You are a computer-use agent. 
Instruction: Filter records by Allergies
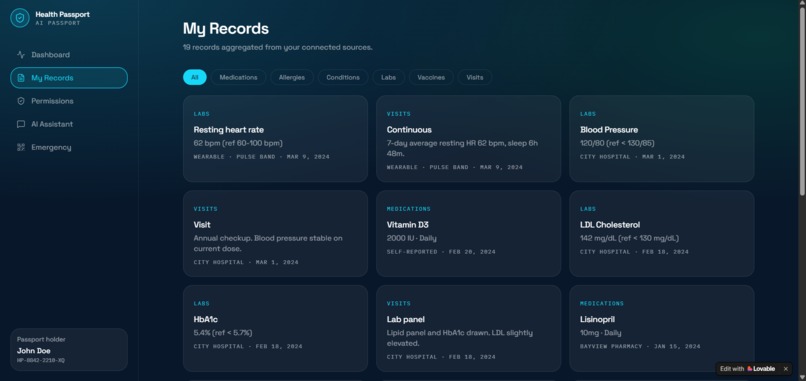point(291,77)
